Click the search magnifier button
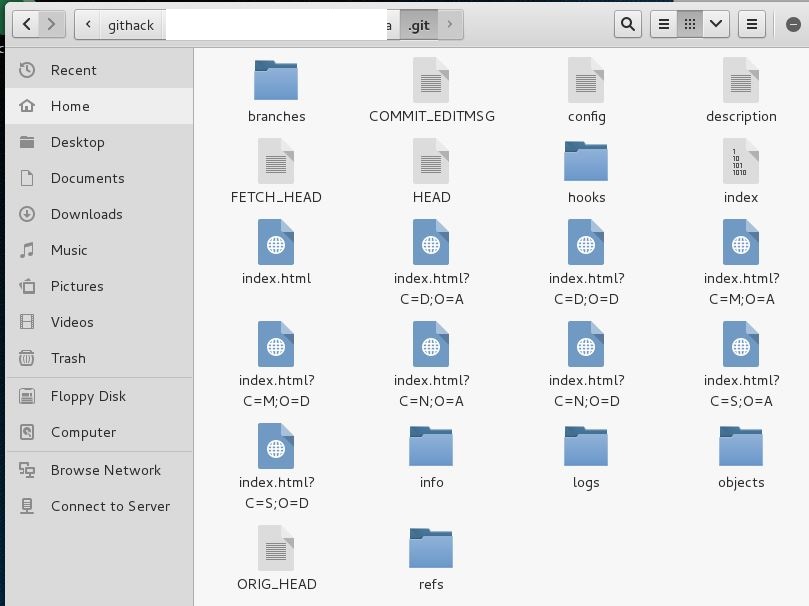The image size is (809, 606). pos(628,24)
